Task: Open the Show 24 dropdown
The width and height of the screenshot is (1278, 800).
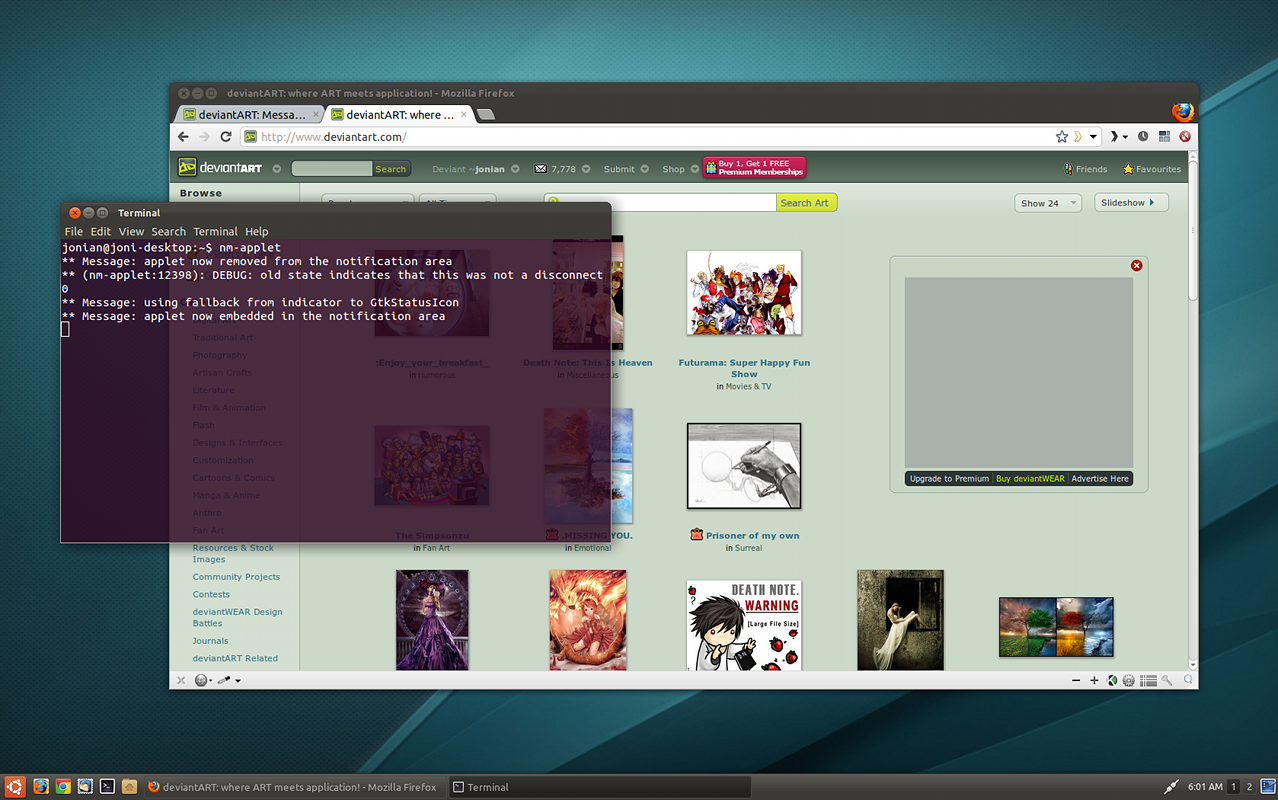Action: click(x=1048, y=203)
